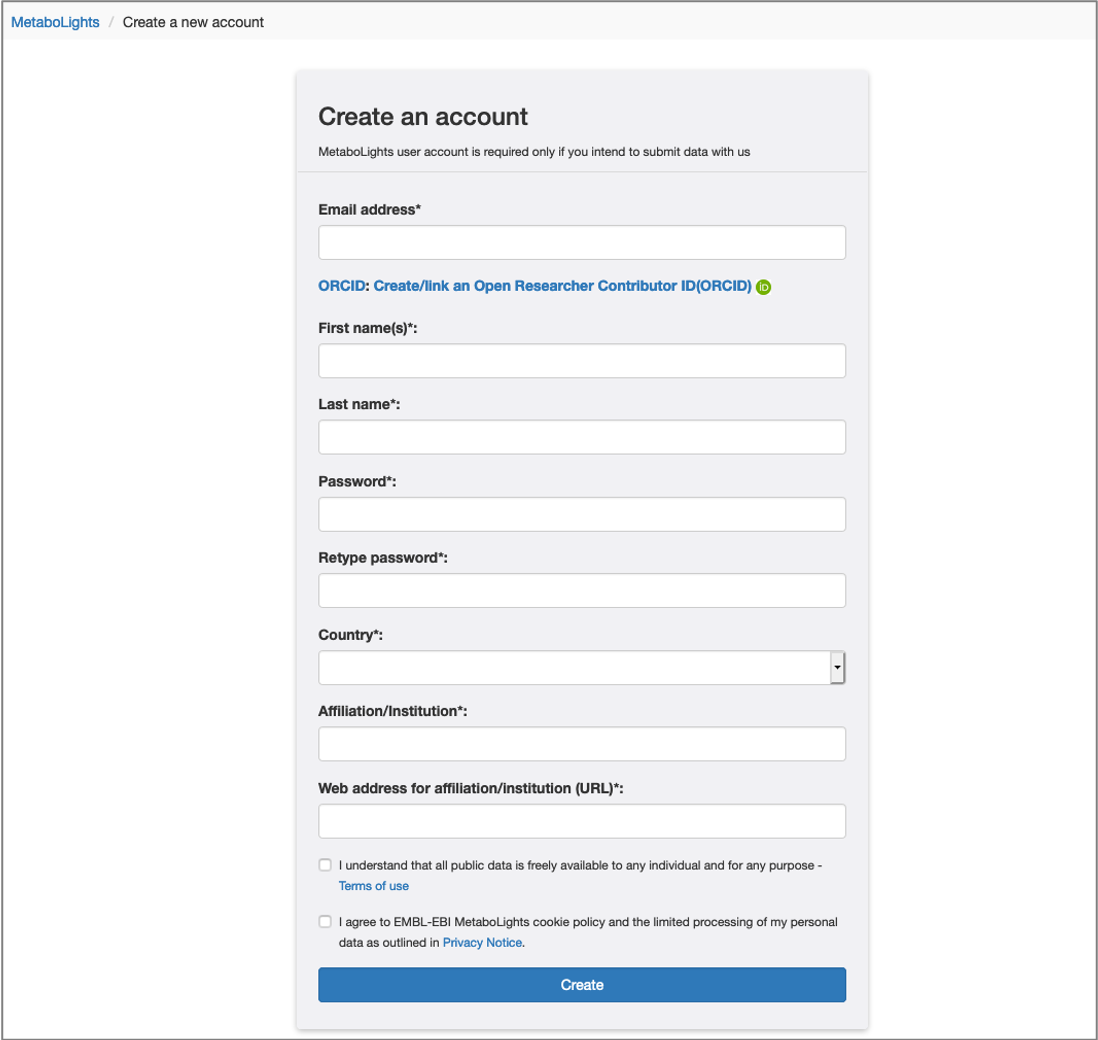Click the blue Create button

point(582,985)
